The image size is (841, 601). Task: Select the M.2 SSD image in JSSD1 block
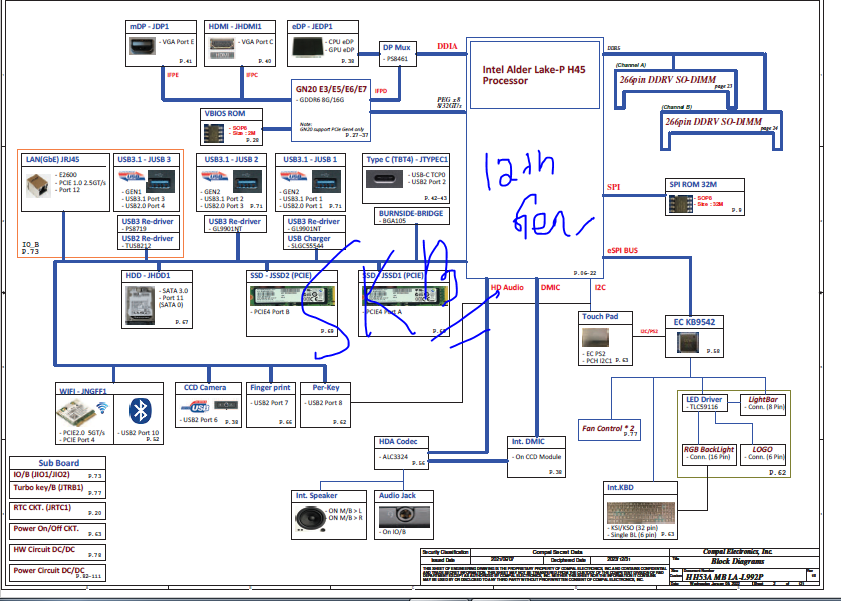pyautogui.click(x=405, y=296)
